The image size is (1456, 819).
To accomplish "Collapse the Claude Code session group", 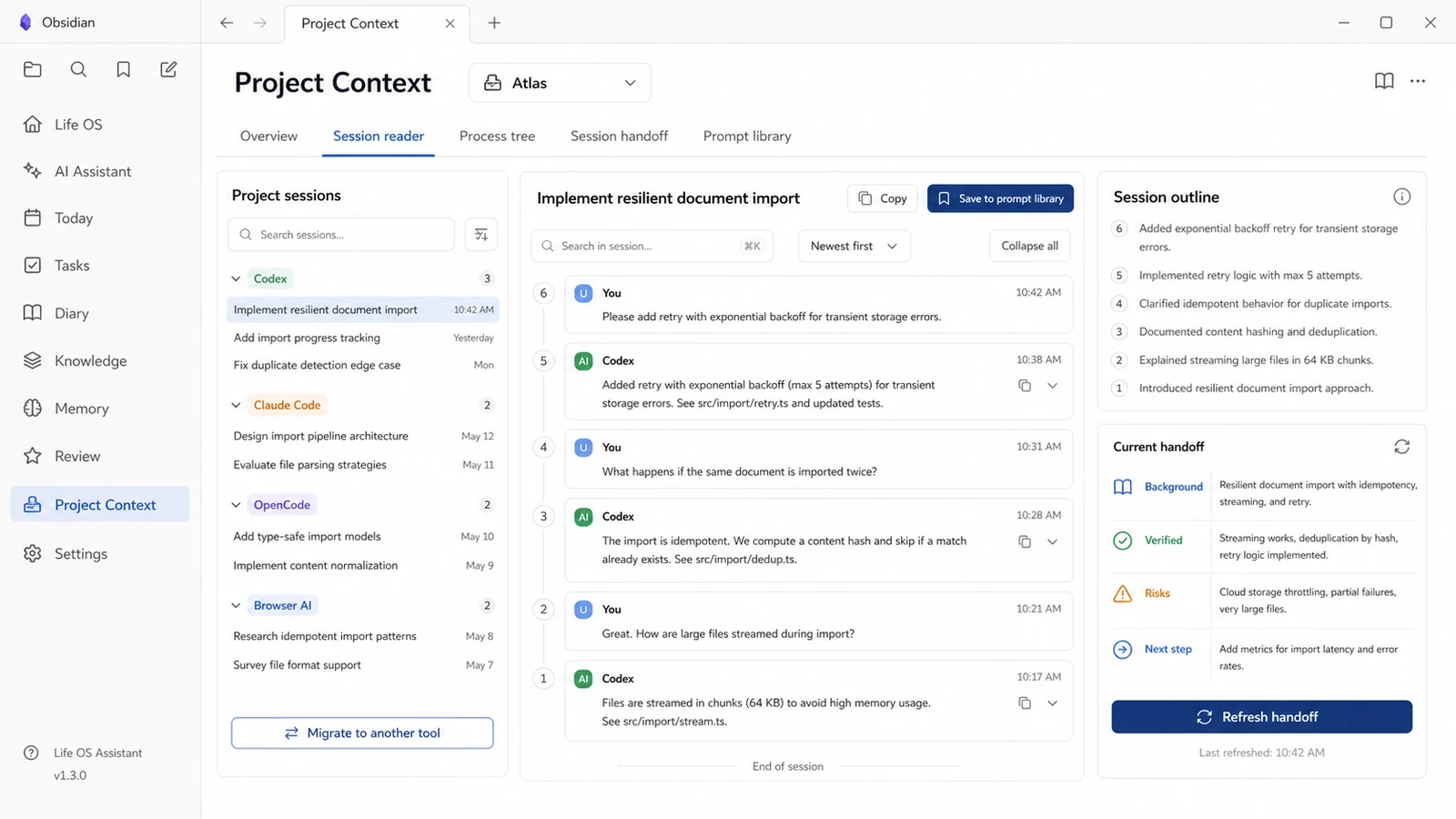I will 236,405.
